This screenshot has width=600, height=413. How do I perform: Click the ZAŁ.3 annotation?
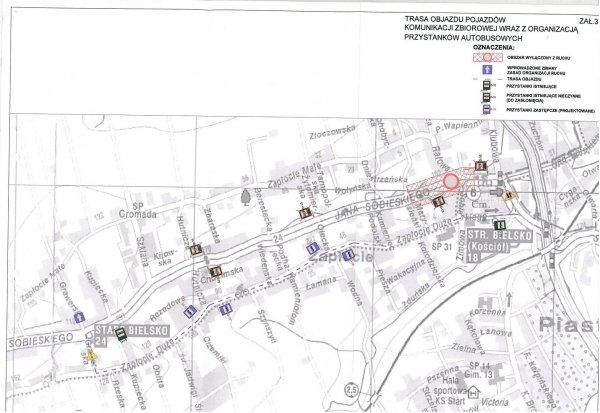[x=588, y=21]
